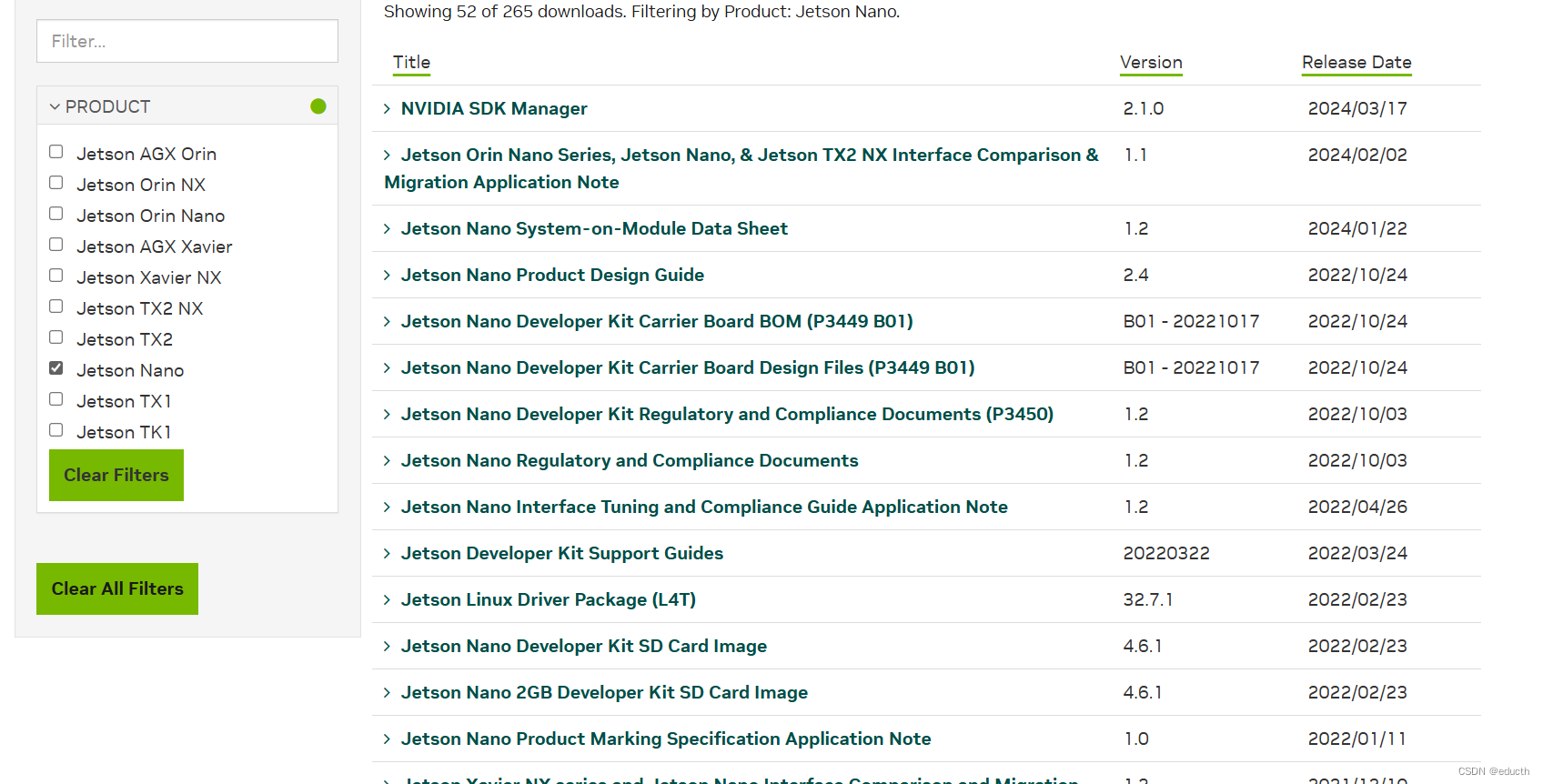Expand Jetson Nano Regulatory and Compliance Documents chevron
The image size is (1543, 784).
pyautogui.click(x=387, y=461)
